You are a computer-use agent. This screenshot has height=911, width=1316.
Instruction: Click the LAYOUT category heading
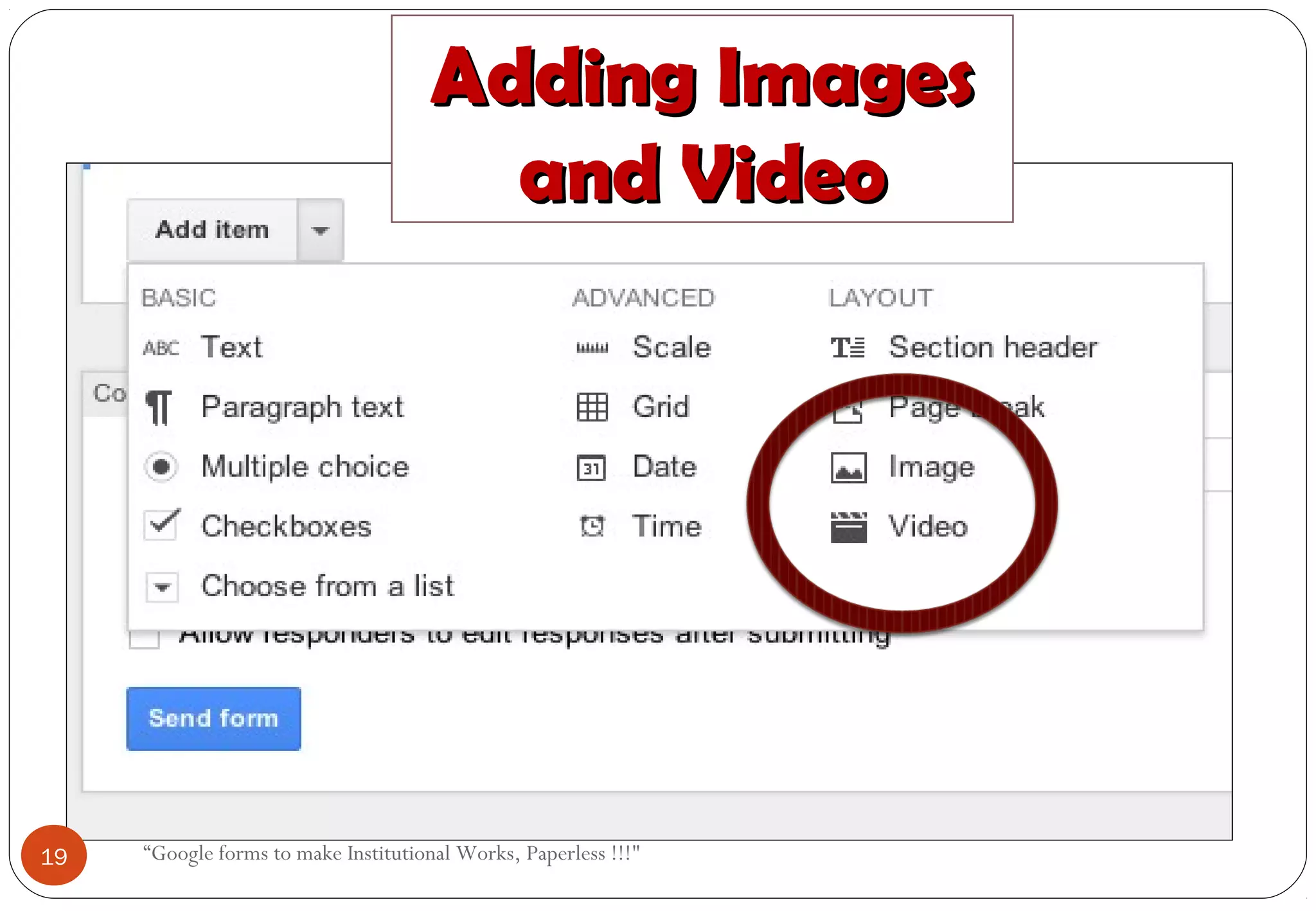(x=880, y=298)
